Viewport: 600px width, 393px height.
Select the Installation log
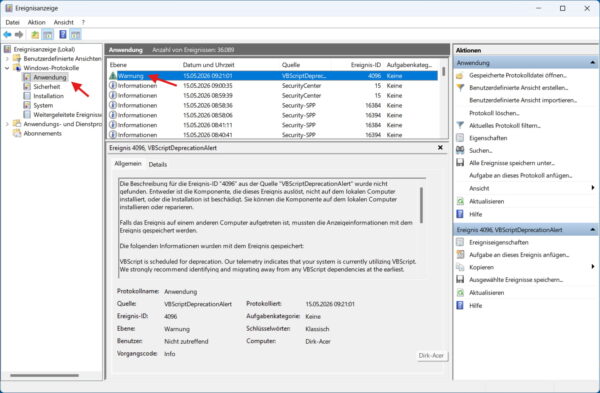coord(48,96)
